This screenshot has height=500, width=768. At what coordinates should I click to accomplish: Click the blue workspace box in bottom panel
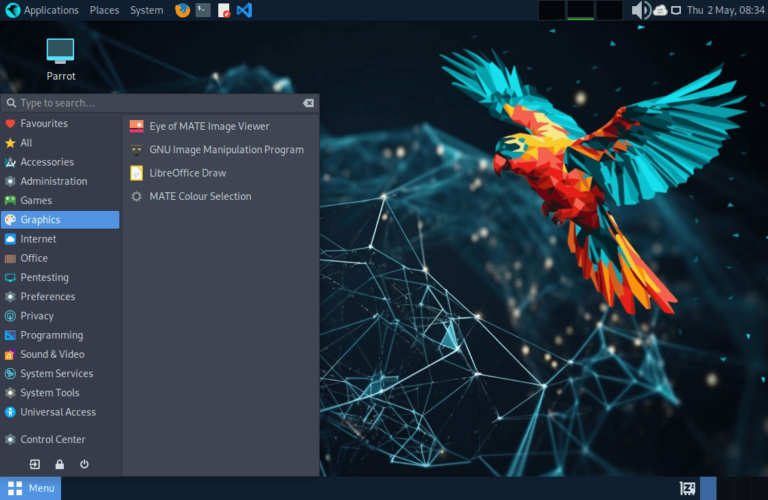[708, 488]
